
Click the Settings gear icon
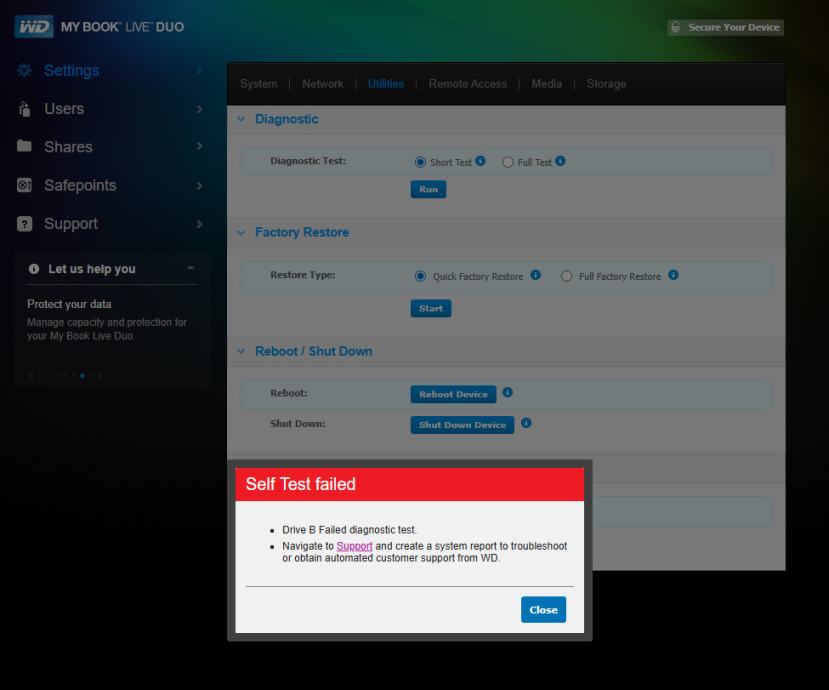pyautogui.click(x=24, y=70)
